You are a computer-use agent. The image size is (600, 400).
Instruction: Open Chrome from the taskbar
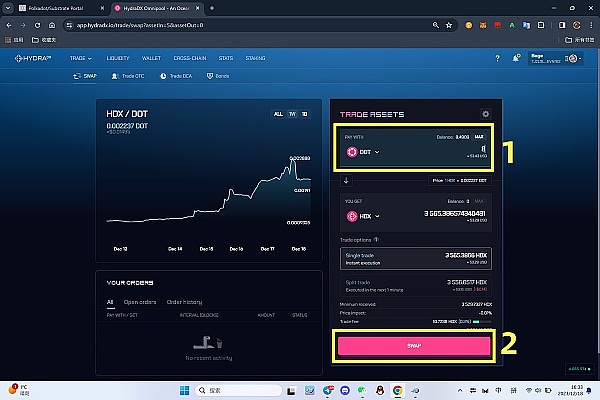(396, 388)
